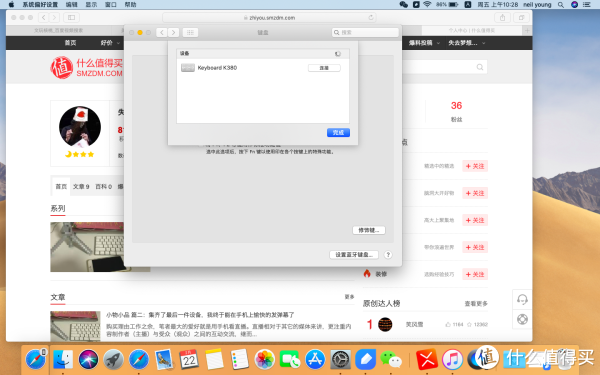Open iTunes from the Dock
This screenshot has height=375, width=600.
click(452, 359)
